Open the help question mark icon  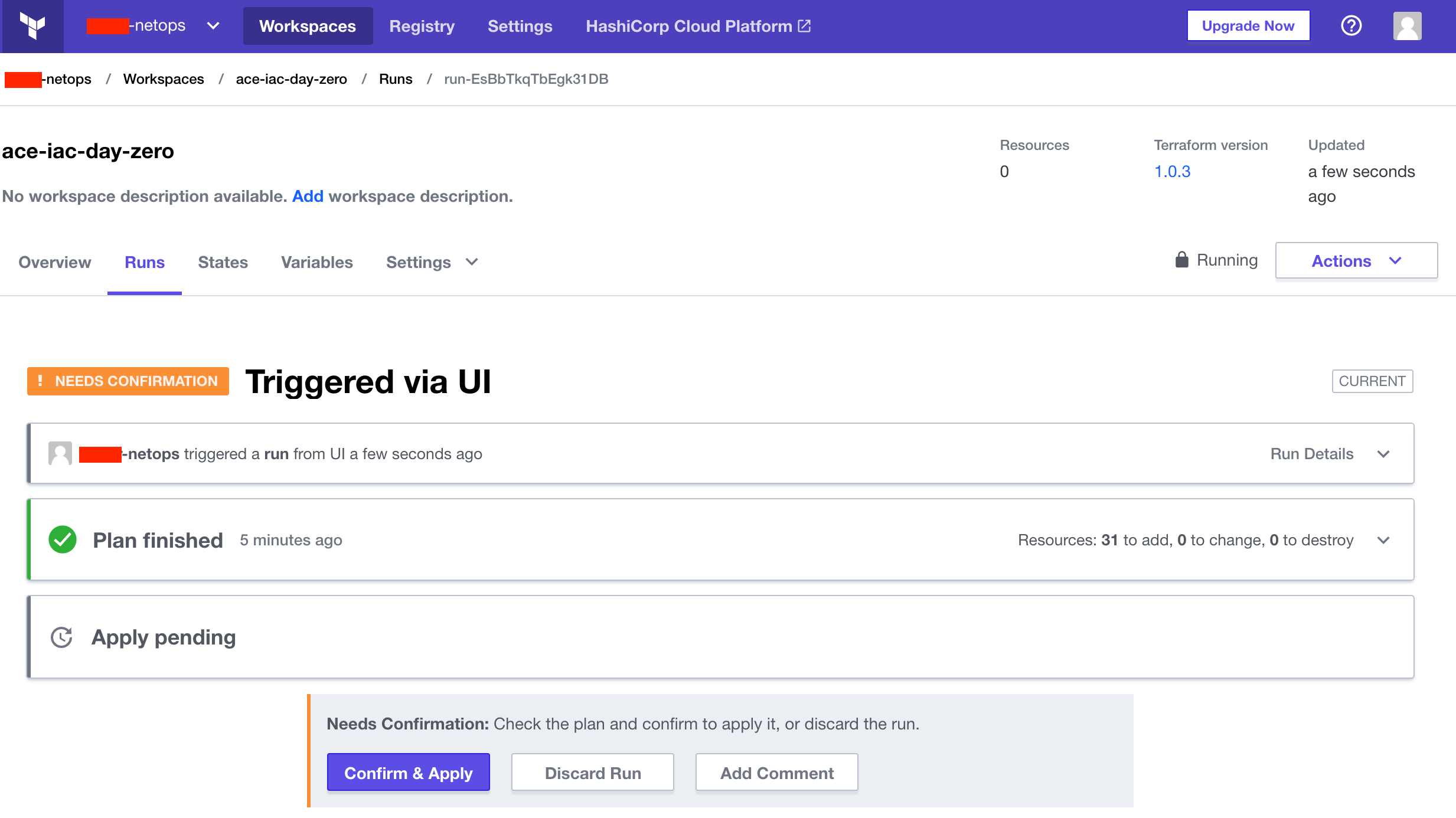click(1351, 26)
